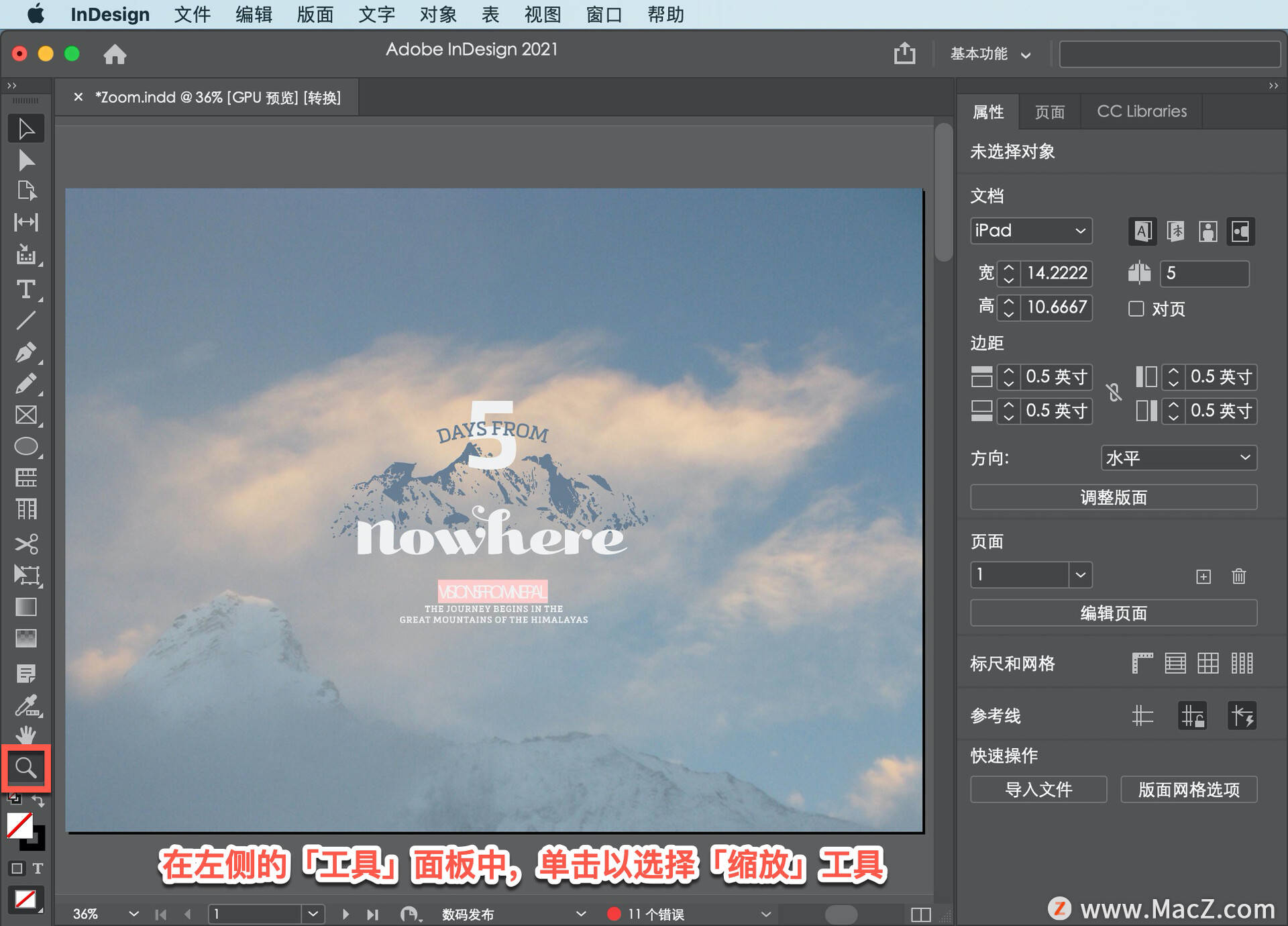Toggle lock guides icon
This screenshot has height=926, width=1288.
tap(1192, 715)
